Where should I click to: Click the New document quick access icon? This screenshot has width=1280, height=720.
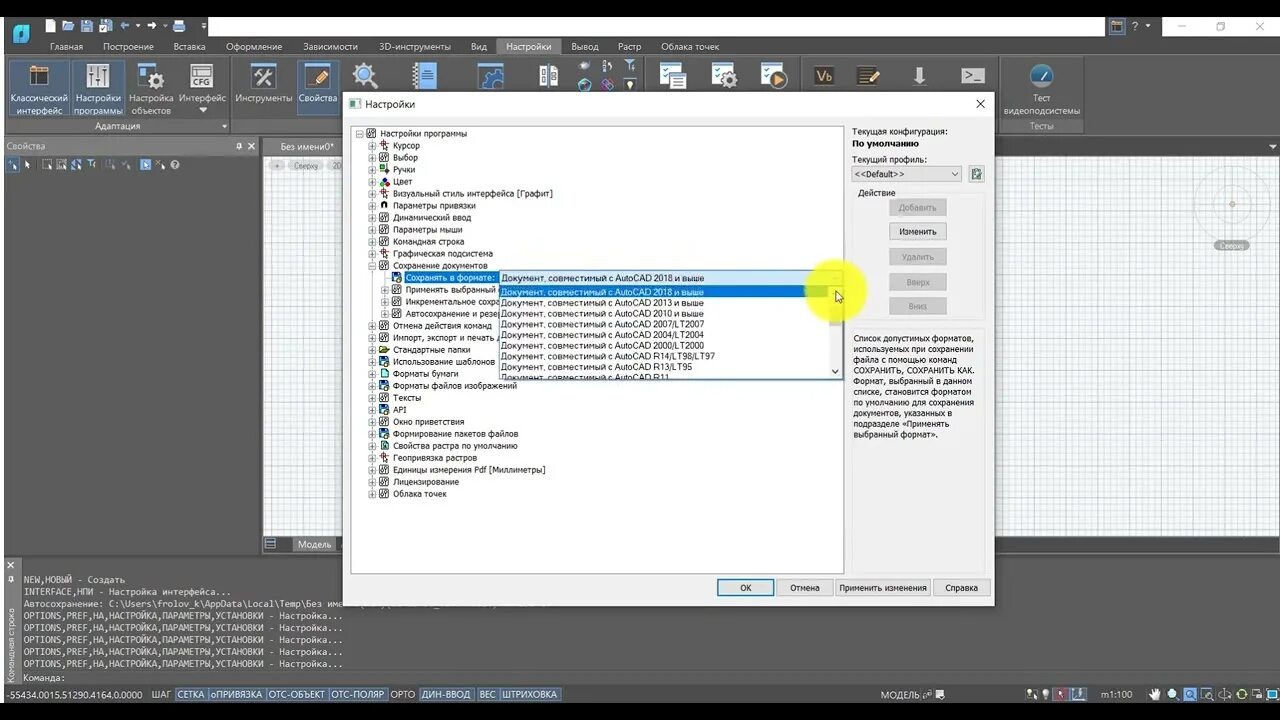coord(49,26)
